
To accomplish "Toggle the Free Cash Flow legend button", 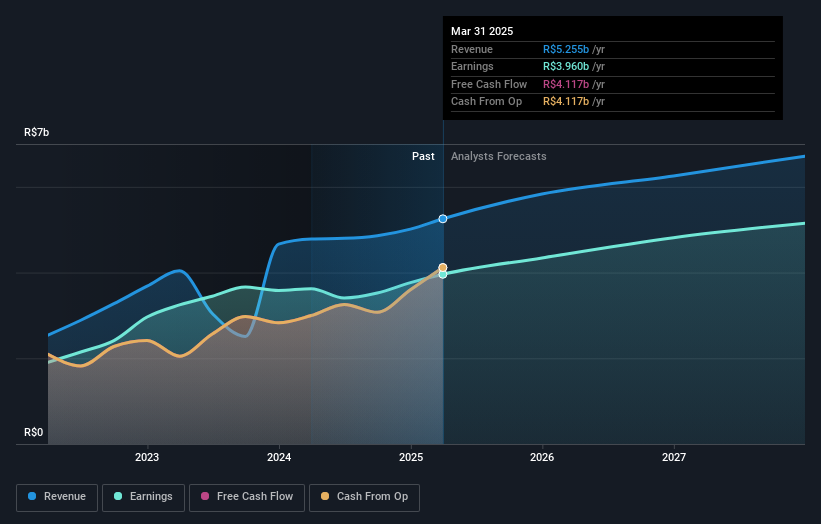I will (247, 497).
